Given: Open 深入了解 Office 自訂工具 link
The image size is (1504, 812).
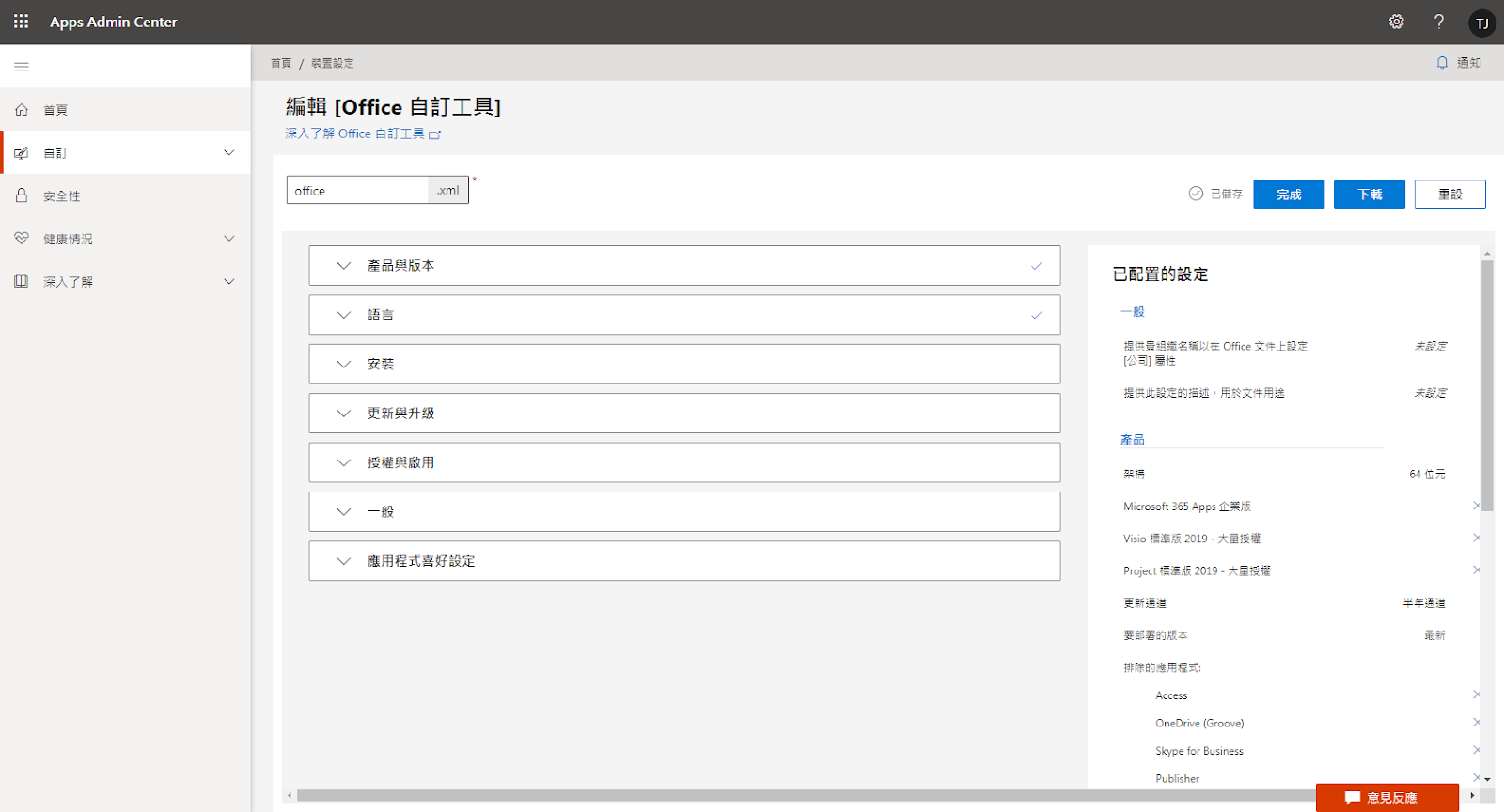Looking at the screenshot, I should 355,133.
